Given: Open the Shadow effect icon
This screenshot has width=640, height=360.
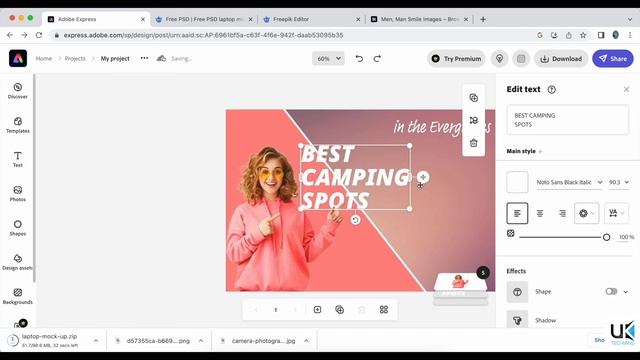Looking at the screenshot, I should 517,320.
